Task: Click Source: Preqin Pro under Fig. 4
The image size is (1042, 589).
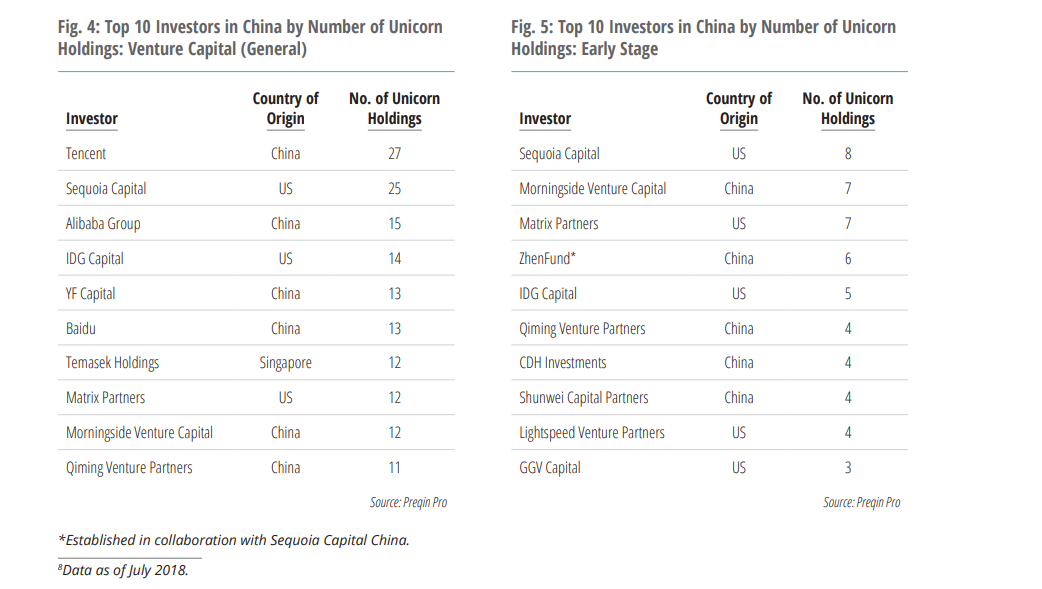Action: click(409, 503)
